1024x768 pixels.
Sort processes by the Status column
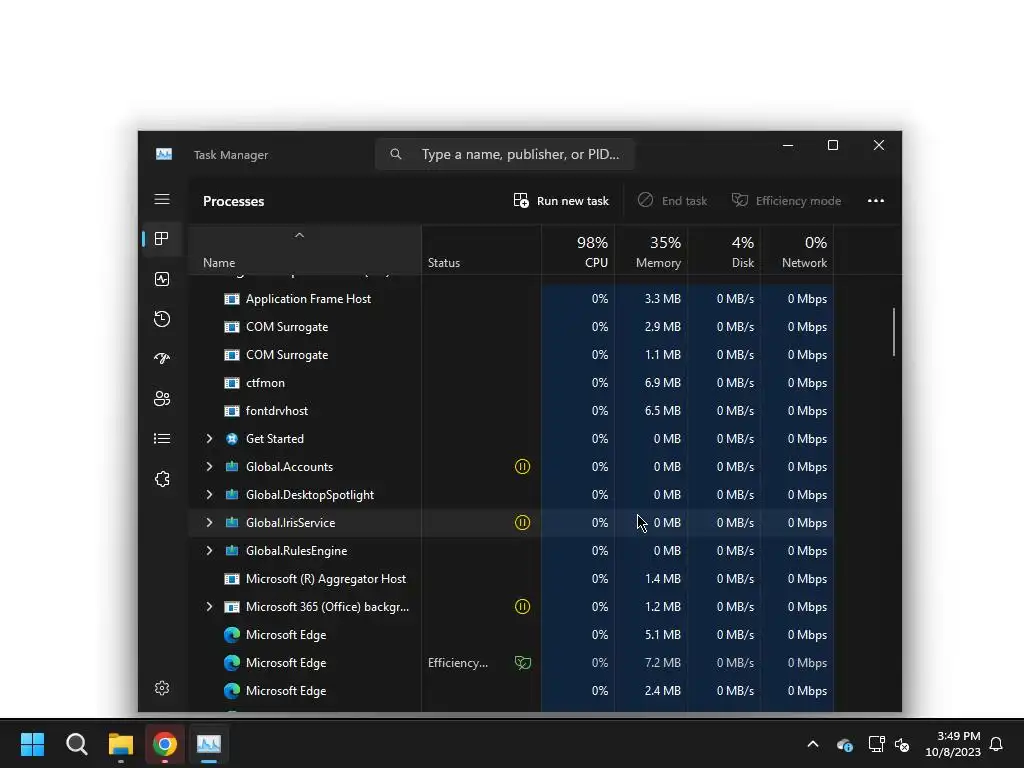tap(481, 251)
